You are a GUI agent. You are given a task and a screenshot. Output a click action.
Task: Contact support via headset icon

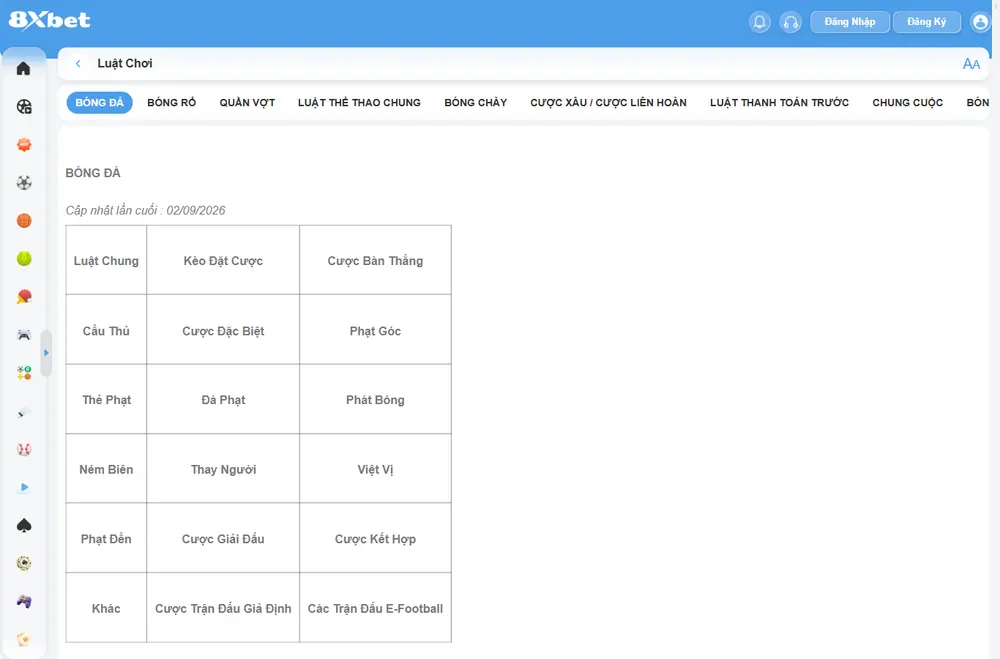point(790,22)
